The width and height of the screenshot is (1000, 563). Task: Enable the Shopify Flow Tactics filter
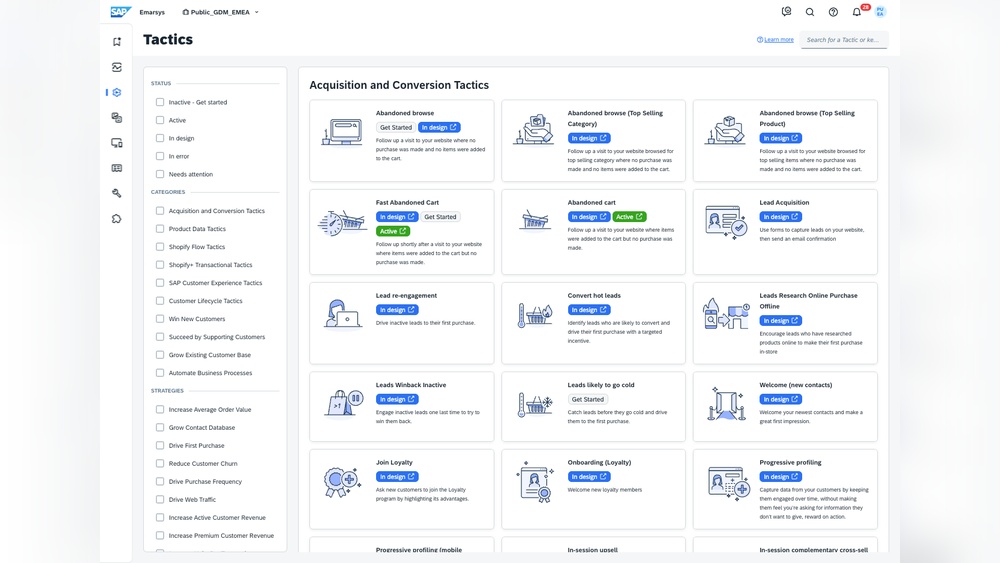pos(160,247)
